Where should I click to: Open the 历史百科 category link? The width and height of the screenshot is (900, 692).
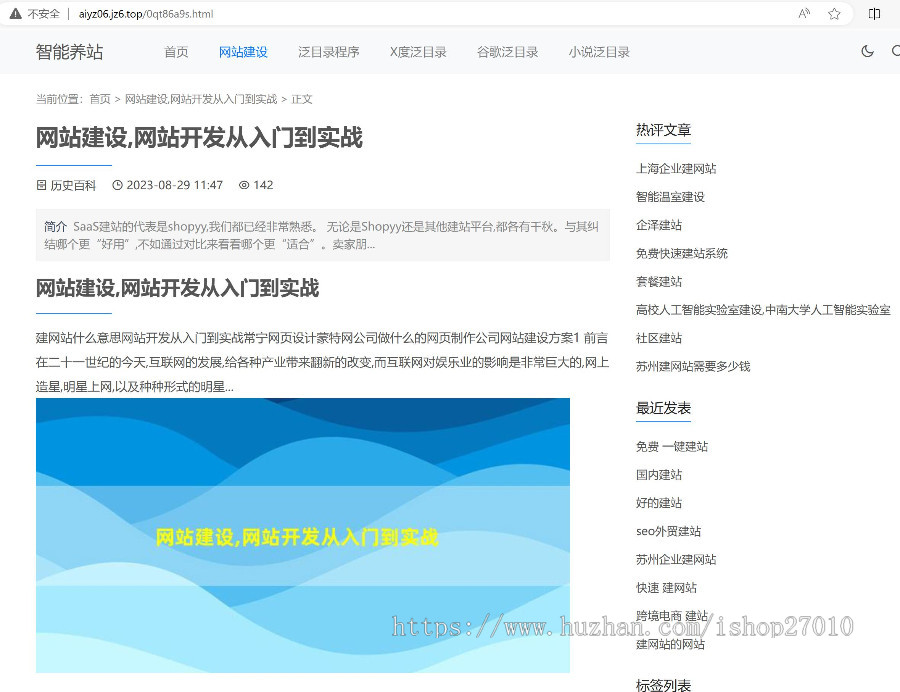point(73,185)
